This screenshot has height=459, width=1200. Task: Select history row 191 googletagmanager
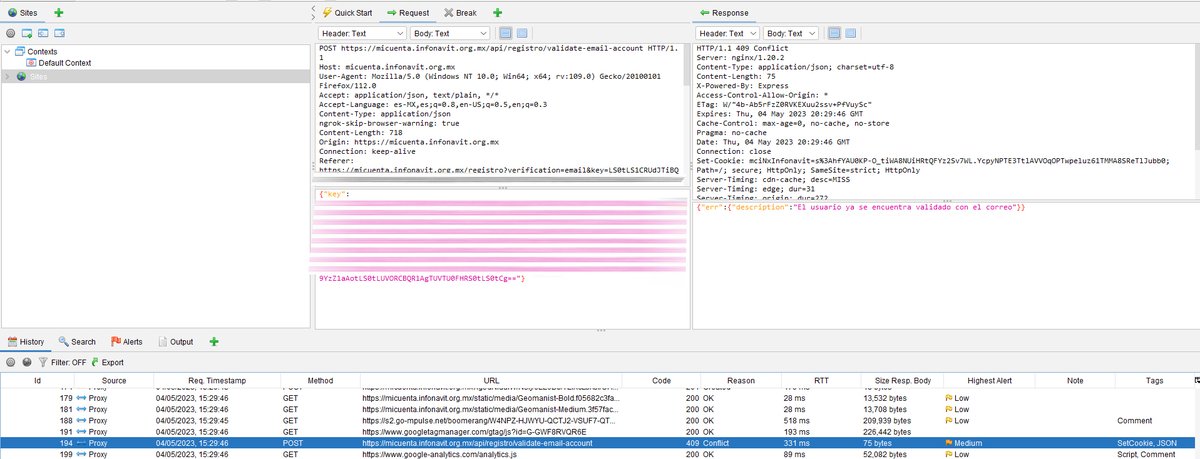597,430
